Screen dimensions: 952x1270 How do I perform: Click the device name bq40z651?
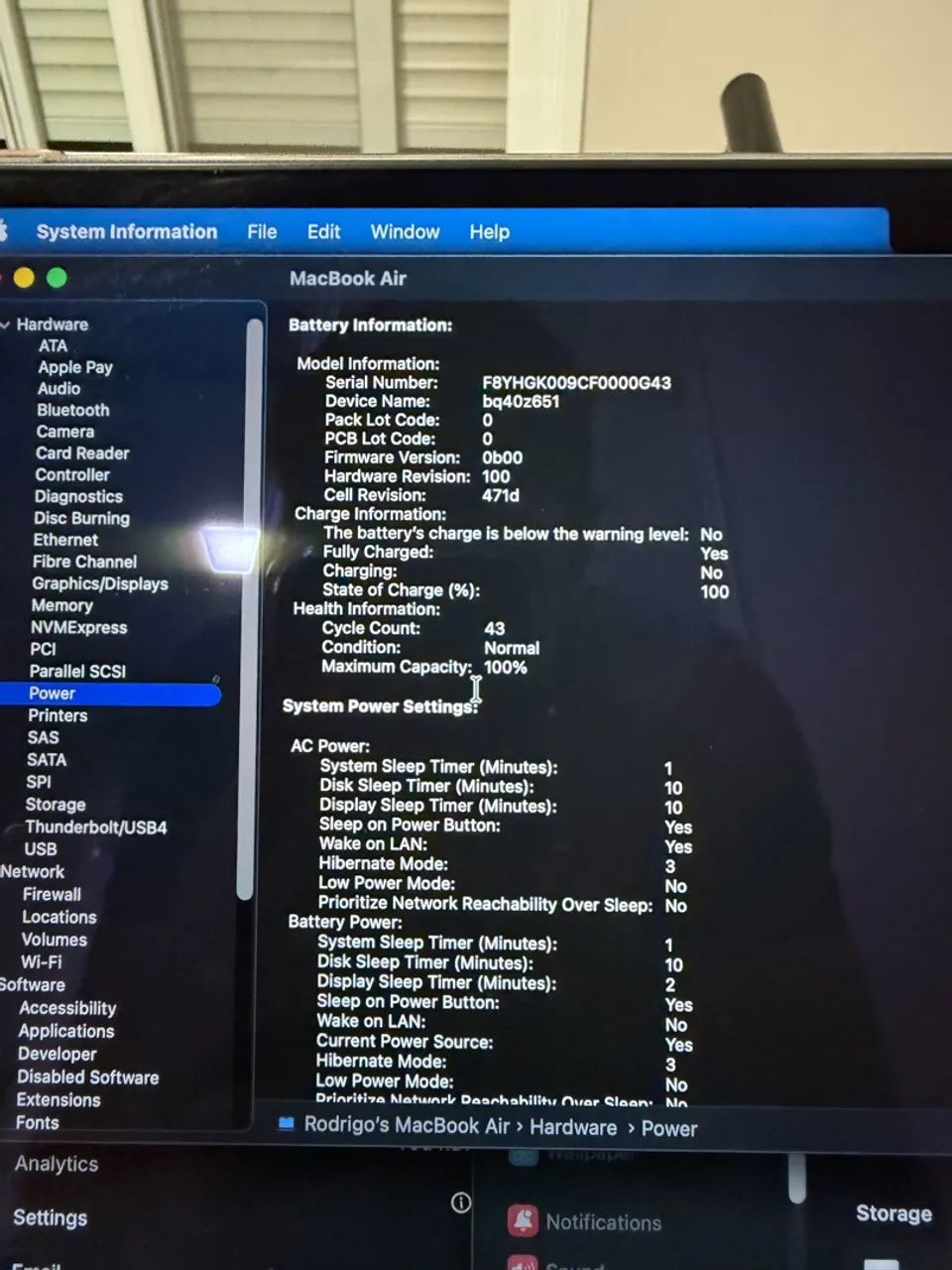pos(521,402)
